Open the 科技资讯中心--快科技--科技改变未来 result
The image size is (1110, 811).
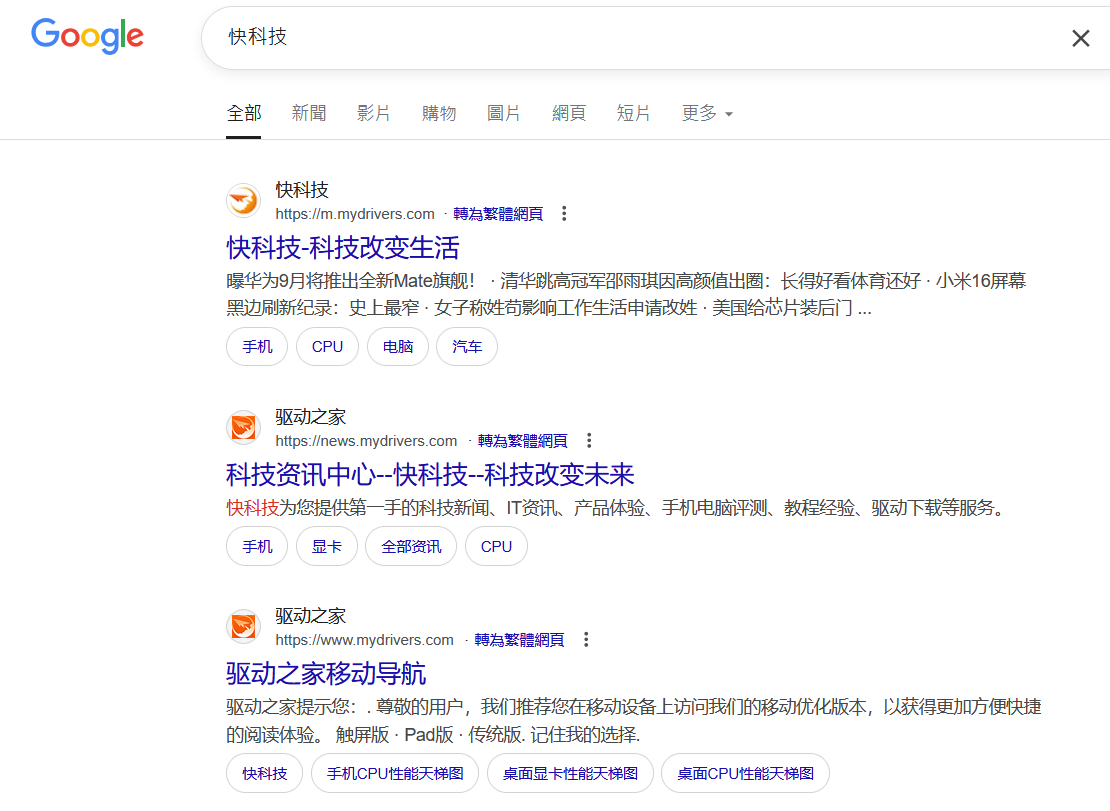coord(430,475)
